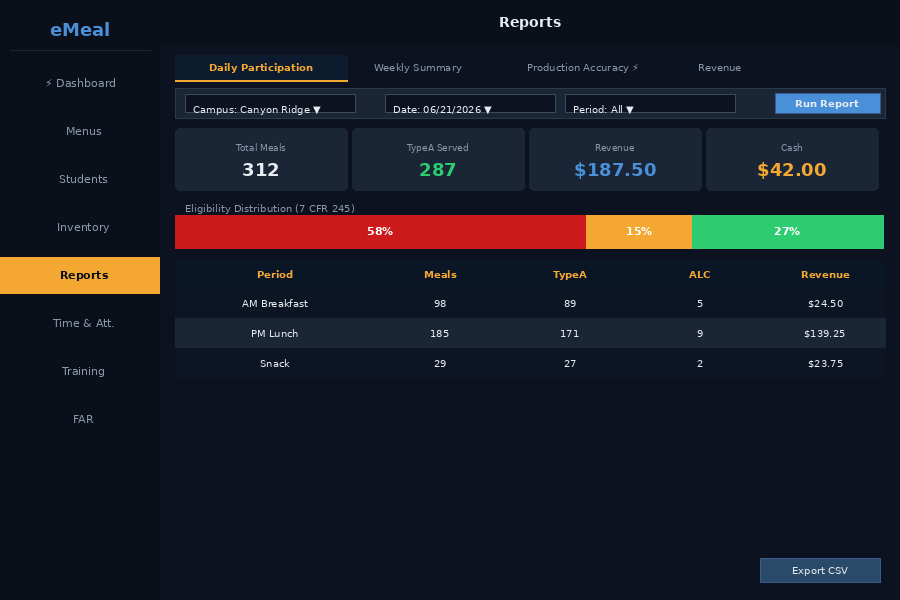The width and height of the screenshot is (900, 600).
Task: Click the AM Breakfast revenue $24.50
Action: coord(825,304)
